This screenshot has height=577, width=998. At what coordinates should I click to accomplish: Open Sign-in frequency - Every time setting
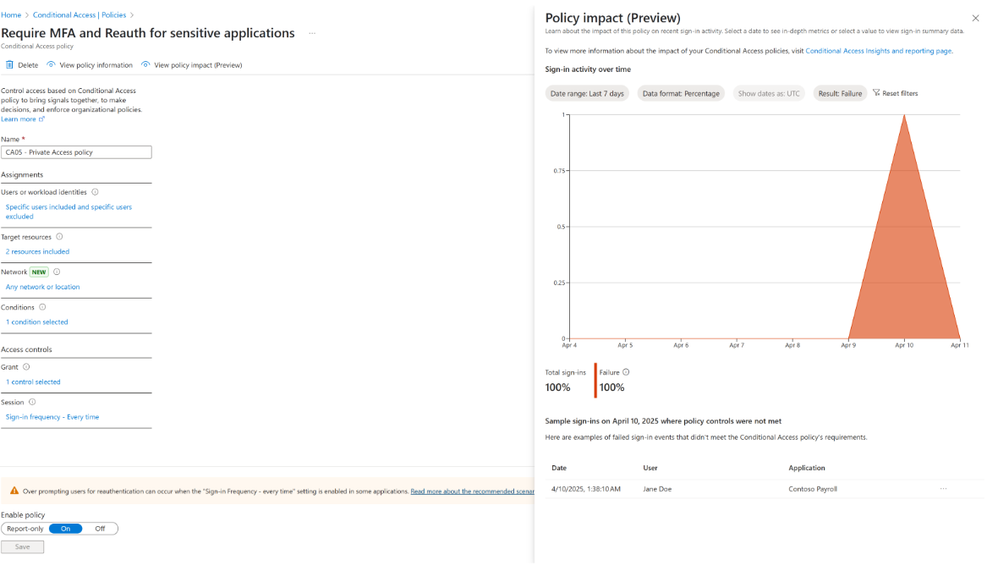point(52,417)
